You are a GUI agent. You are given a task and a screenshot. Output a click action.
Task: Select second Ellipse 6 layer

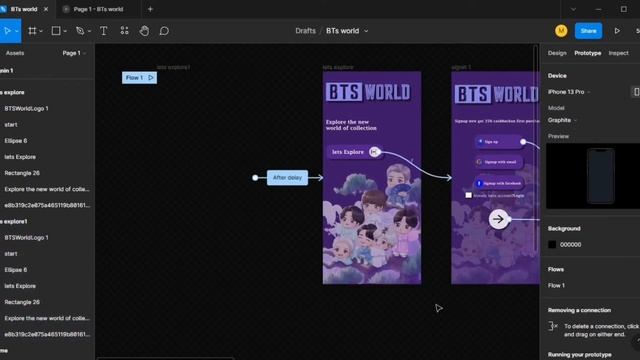(16, 270)
